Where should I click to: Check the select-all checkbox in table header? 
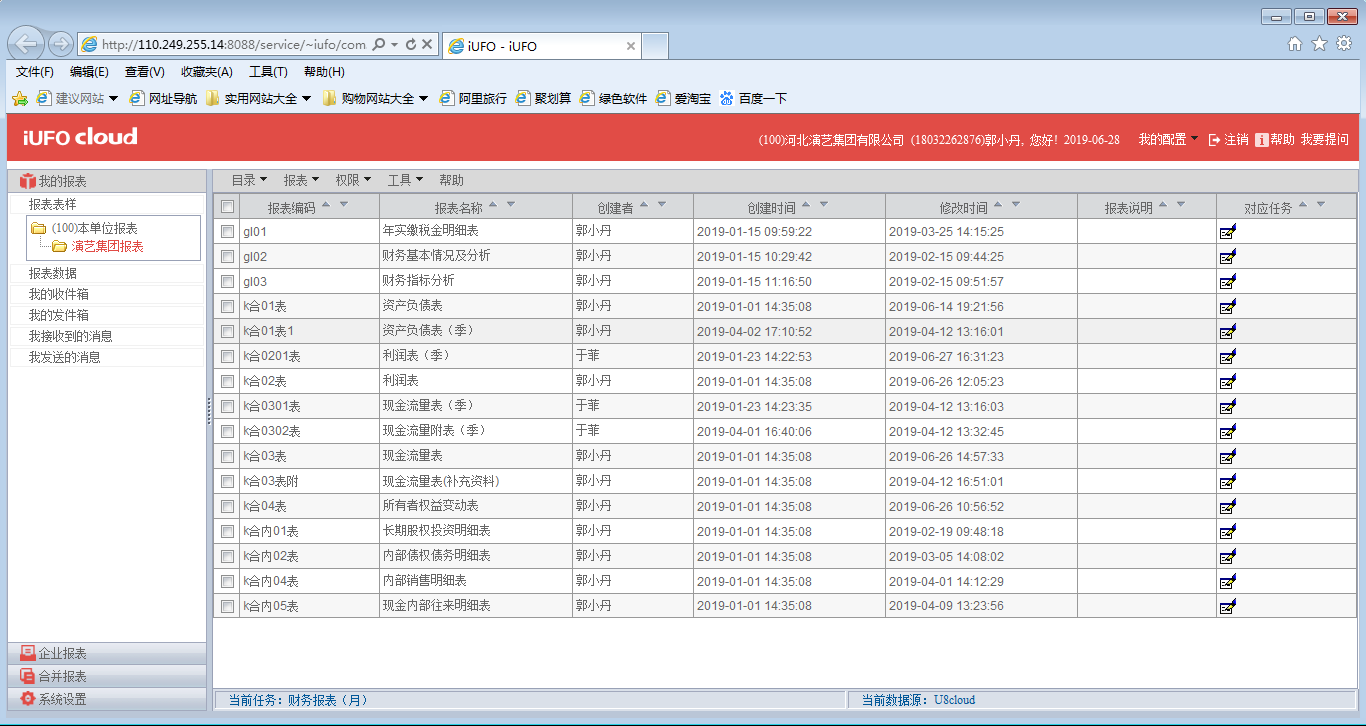227,207
